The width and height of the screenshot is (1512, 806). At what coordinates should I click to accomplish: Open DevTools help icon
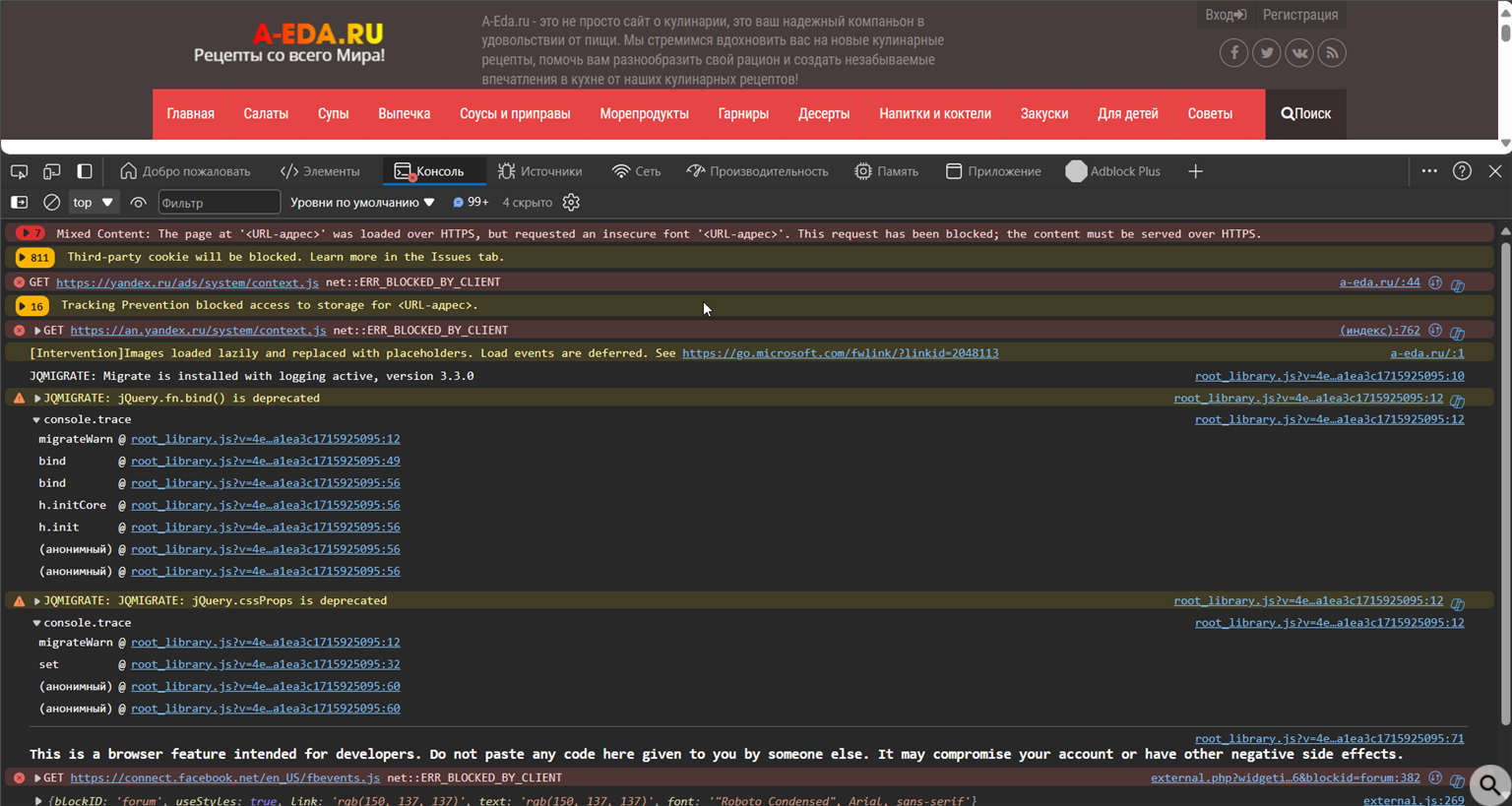point(1463,171)
